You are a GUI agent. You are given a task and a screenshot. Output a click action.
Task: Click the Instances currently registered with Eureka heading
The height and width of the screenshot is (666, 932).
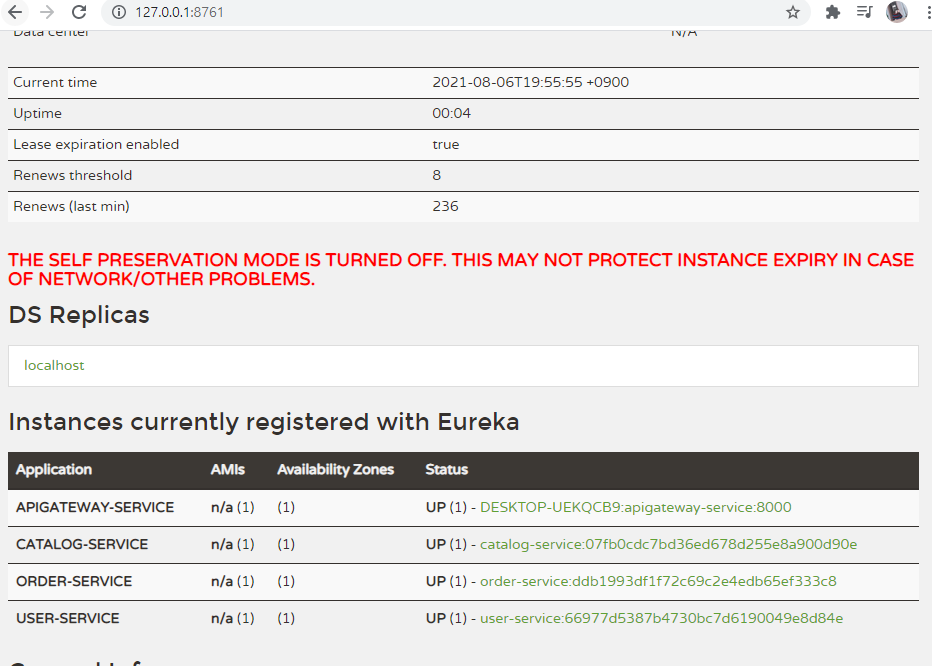coord(264,422)
